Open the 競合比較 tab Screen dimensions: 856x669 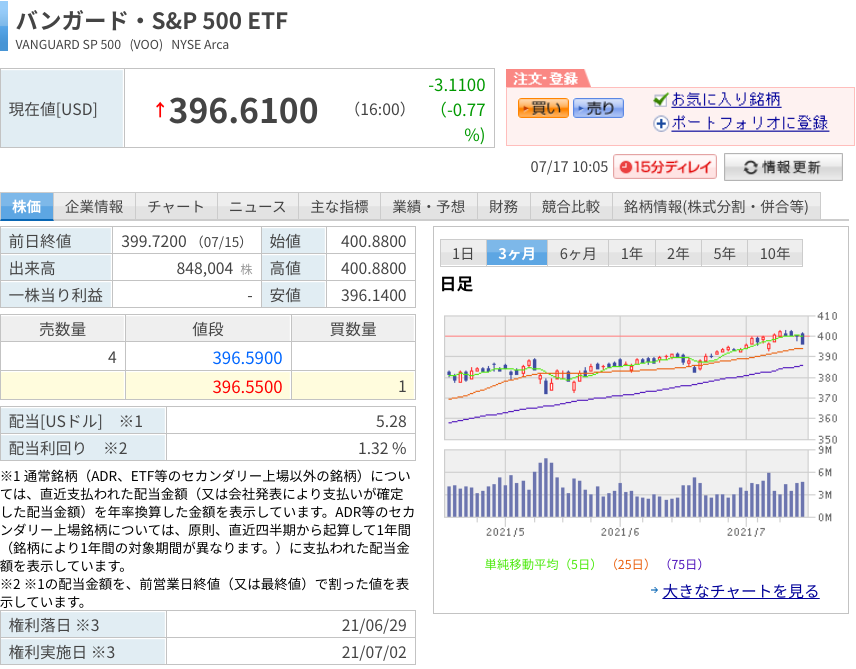click(x=571, y=206)
